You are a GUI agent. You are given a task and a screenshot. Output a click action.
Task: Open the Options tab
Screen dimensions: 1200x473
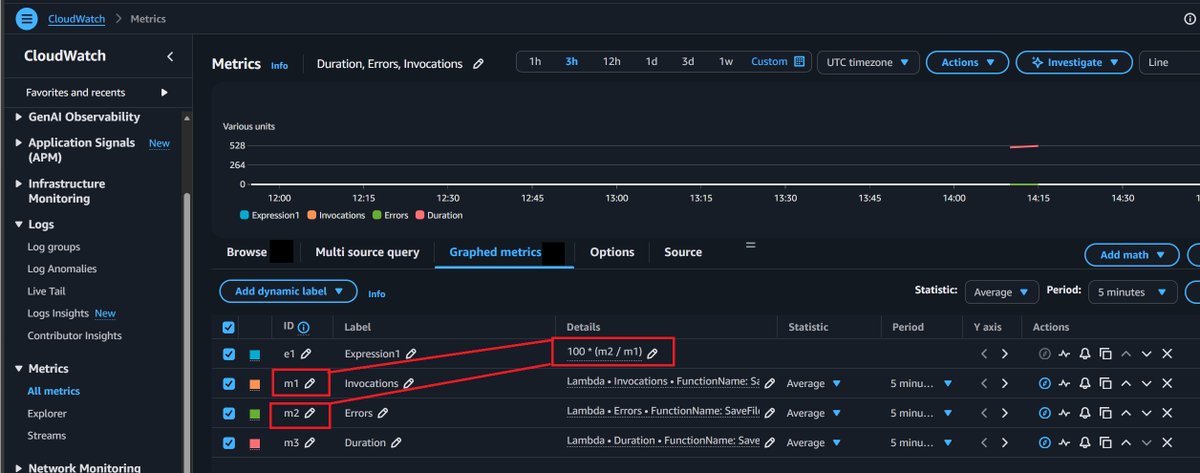(612, 252)
